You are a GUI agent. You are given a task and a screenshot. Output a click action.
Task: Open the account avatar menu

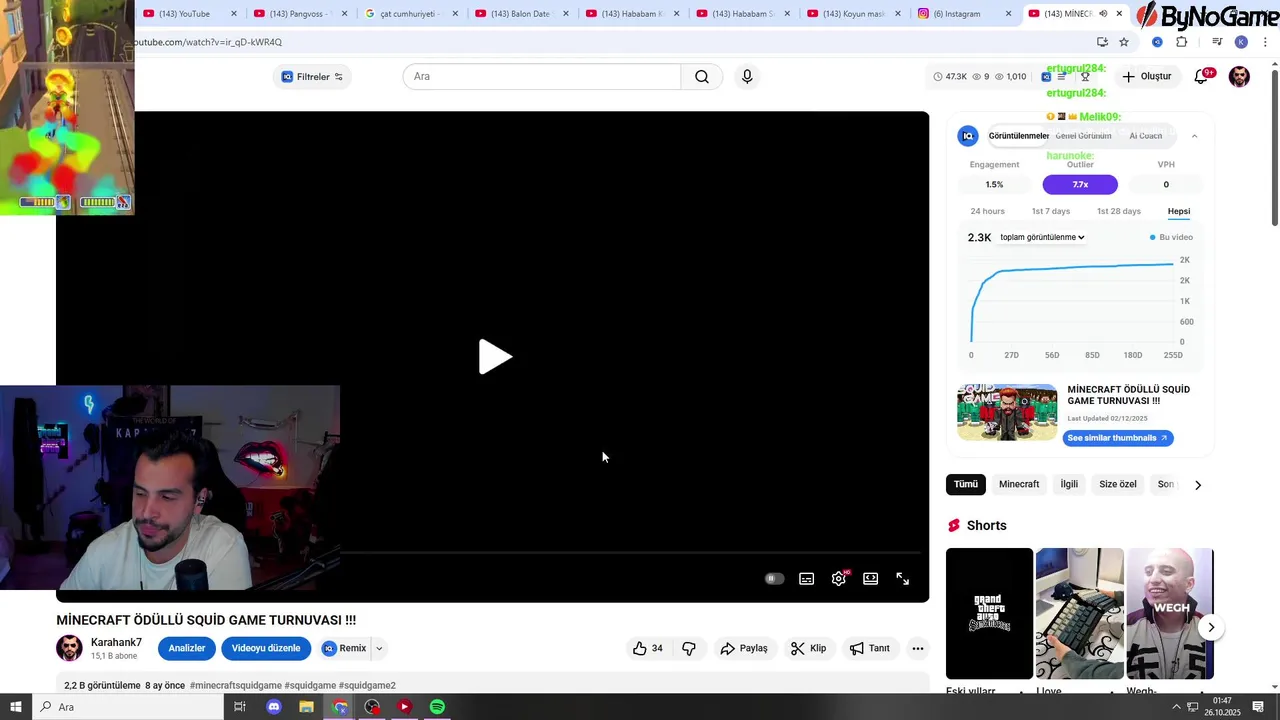pyautogui.click(x=1239, y=77)
